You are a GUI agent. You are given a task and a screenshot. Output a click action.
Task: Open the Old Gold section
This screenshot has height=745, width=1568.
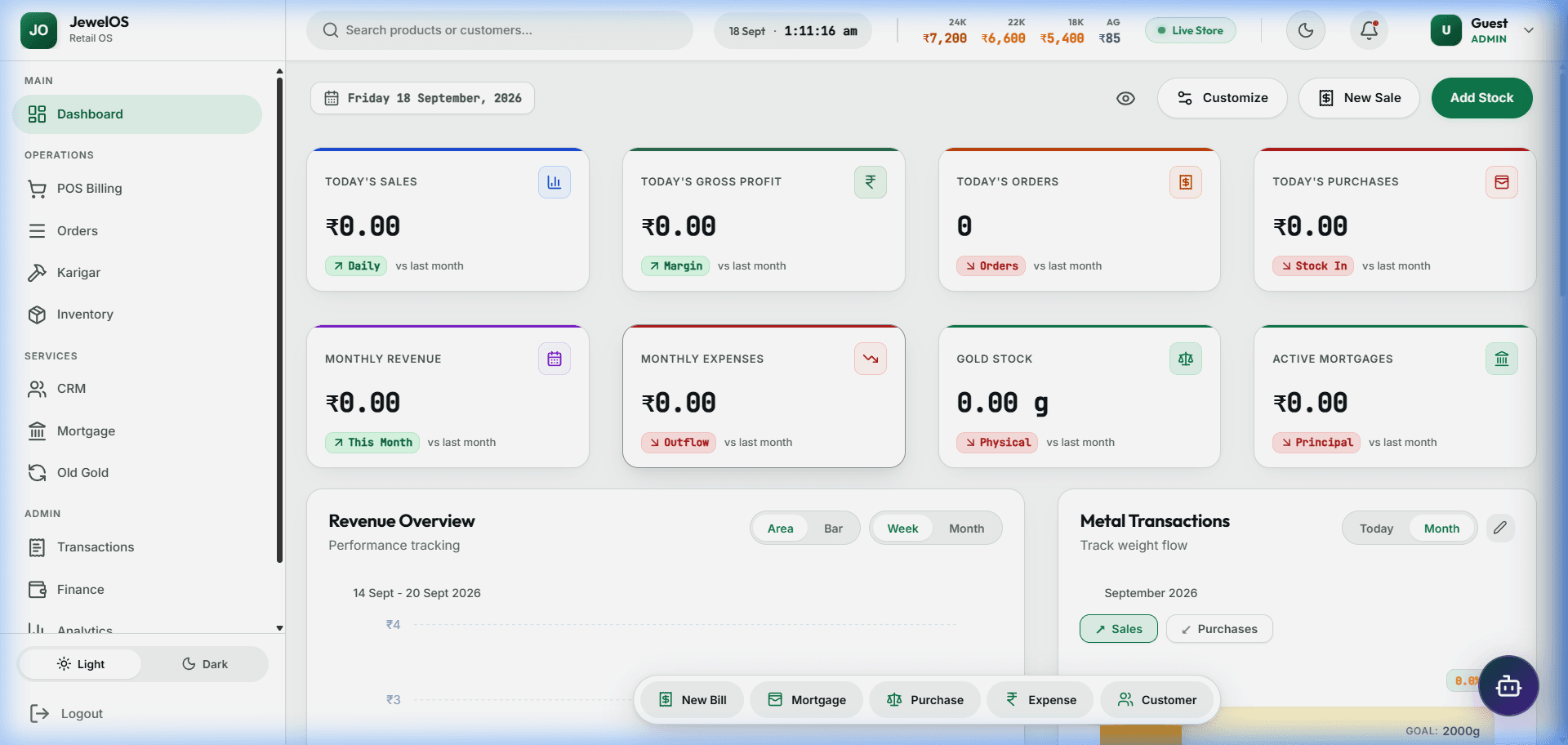pos(137,473)
